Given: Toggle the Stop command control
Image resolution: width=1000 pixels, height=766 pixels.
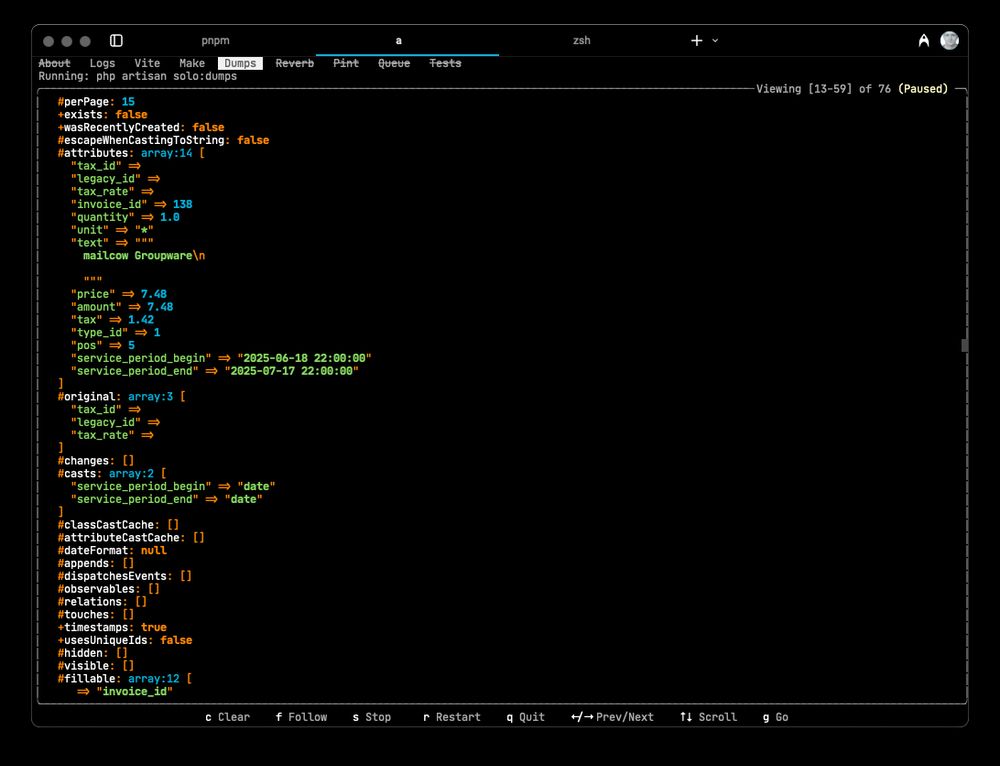Looking at the screenshot, I should [371, 717].
